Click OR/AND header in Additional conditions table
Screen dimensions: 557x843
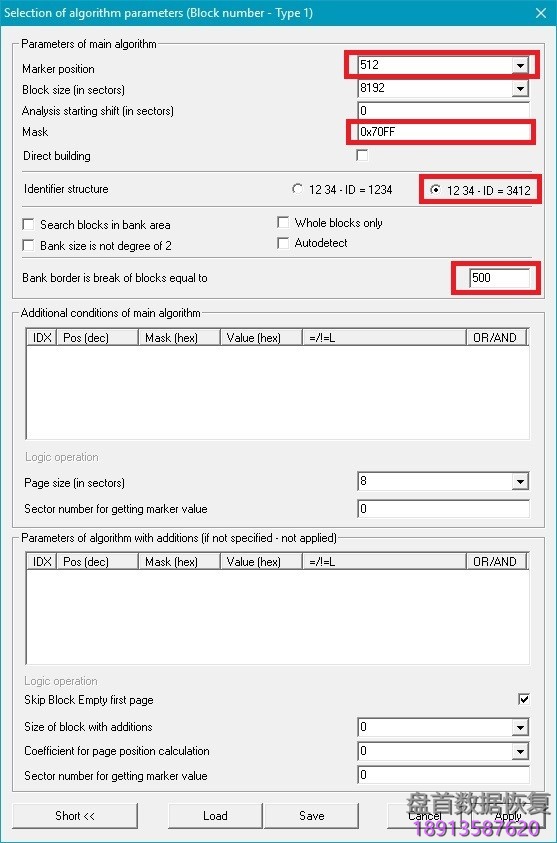496,338
